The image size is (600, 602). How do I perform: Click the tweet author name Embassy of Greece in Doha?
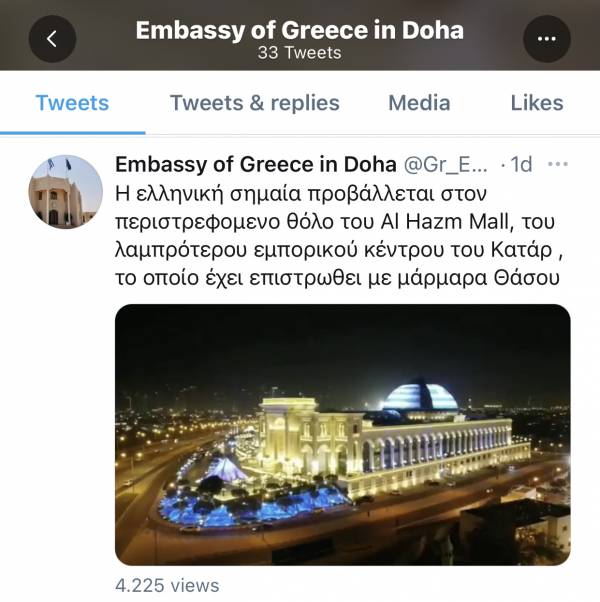(256, 164)
